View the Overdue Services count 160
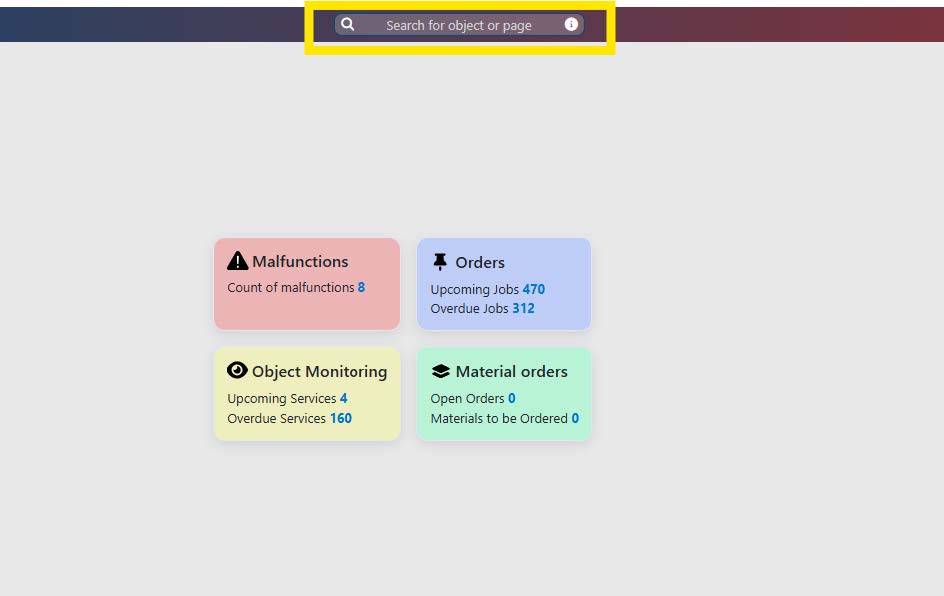The width and height of the screenshot is (944, 596). [x=341, y=419]
